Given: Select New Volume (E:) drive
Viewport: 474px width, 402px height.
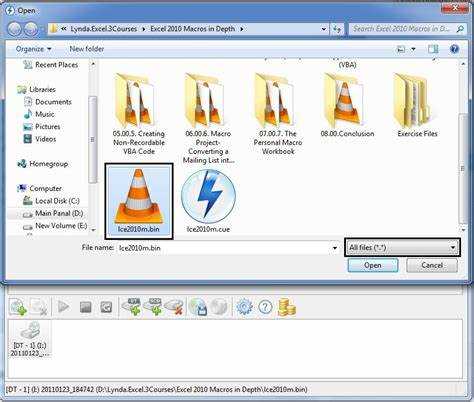Looking at the screenshot, I should click(x=55, y=226).
